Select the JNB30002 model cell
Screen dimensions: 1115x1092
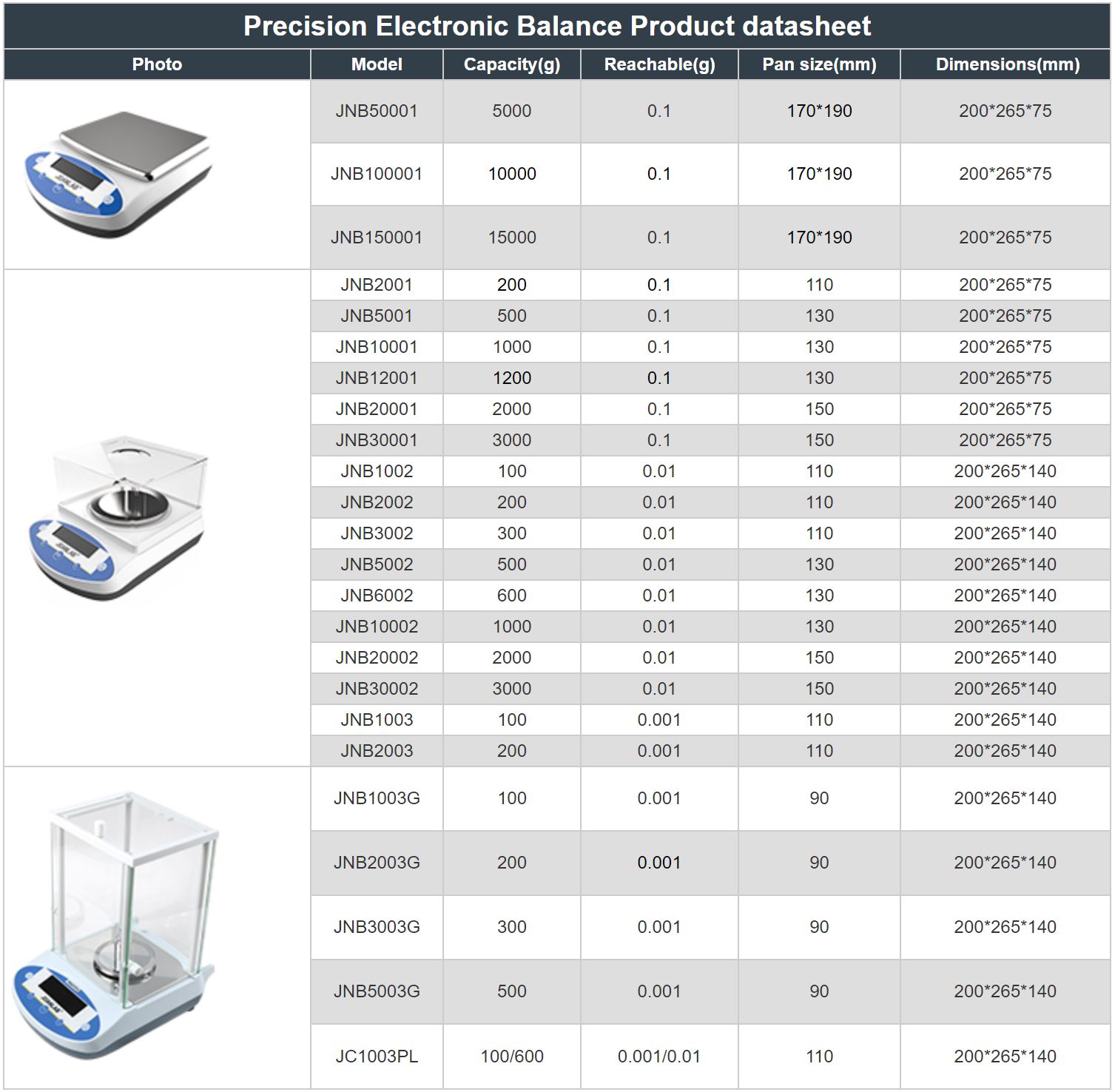click(377, 689)
